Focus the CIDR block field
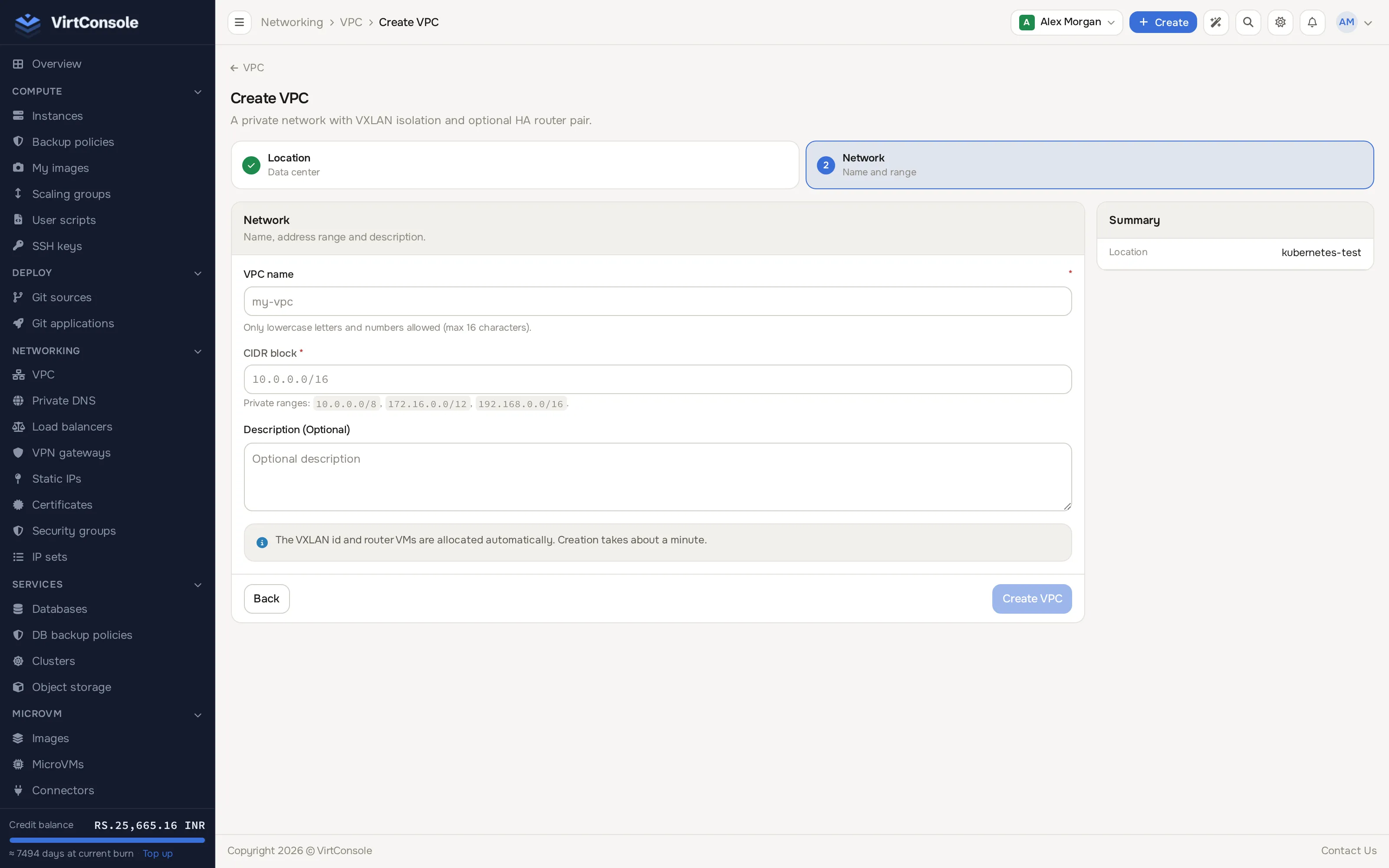Viewport: 1389px width, 868px height. point(657,379)
